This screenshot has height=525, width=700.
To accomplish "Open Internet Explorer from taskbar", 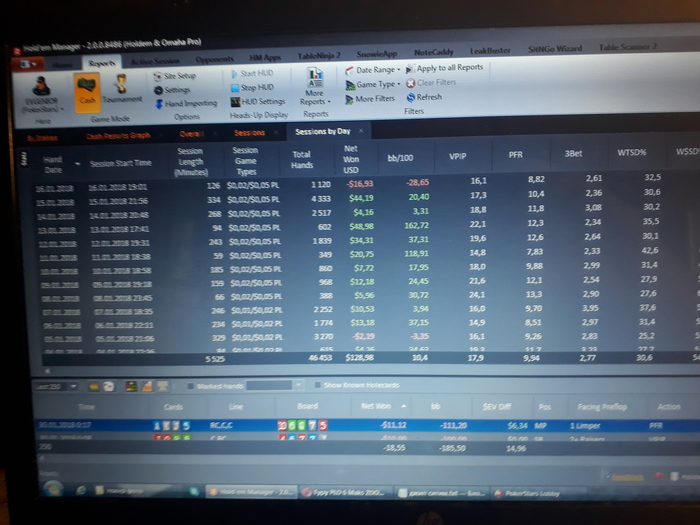I will coord(81,491).
